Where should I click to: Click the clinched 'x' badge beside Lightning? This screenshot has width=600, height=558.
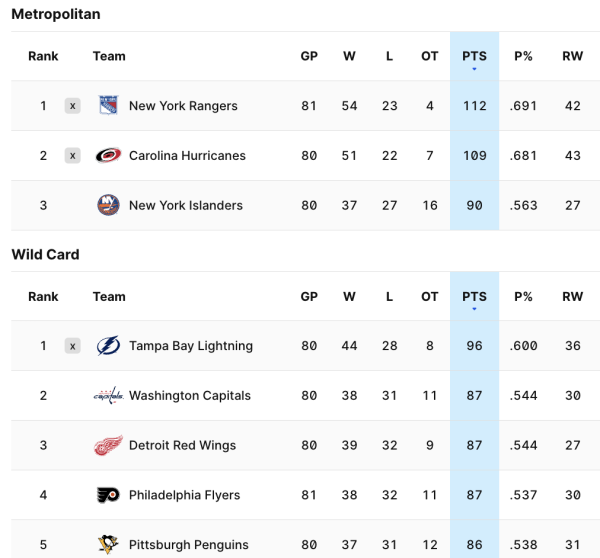[x=72, y=346]
